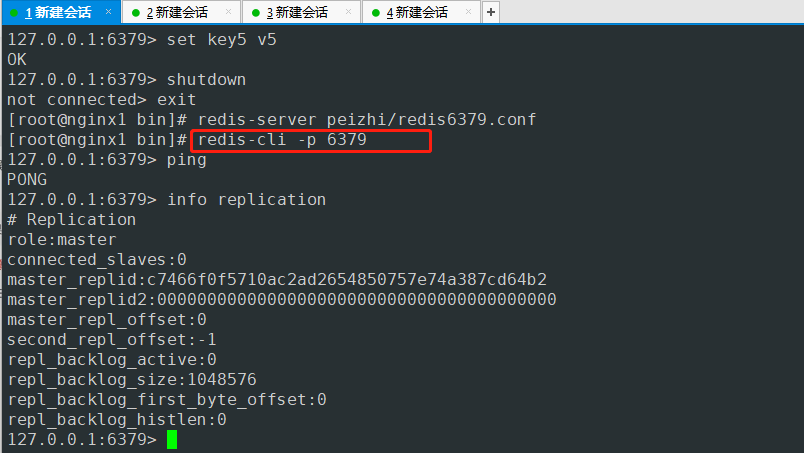Add a new session tab with plus button

point(490,12)
